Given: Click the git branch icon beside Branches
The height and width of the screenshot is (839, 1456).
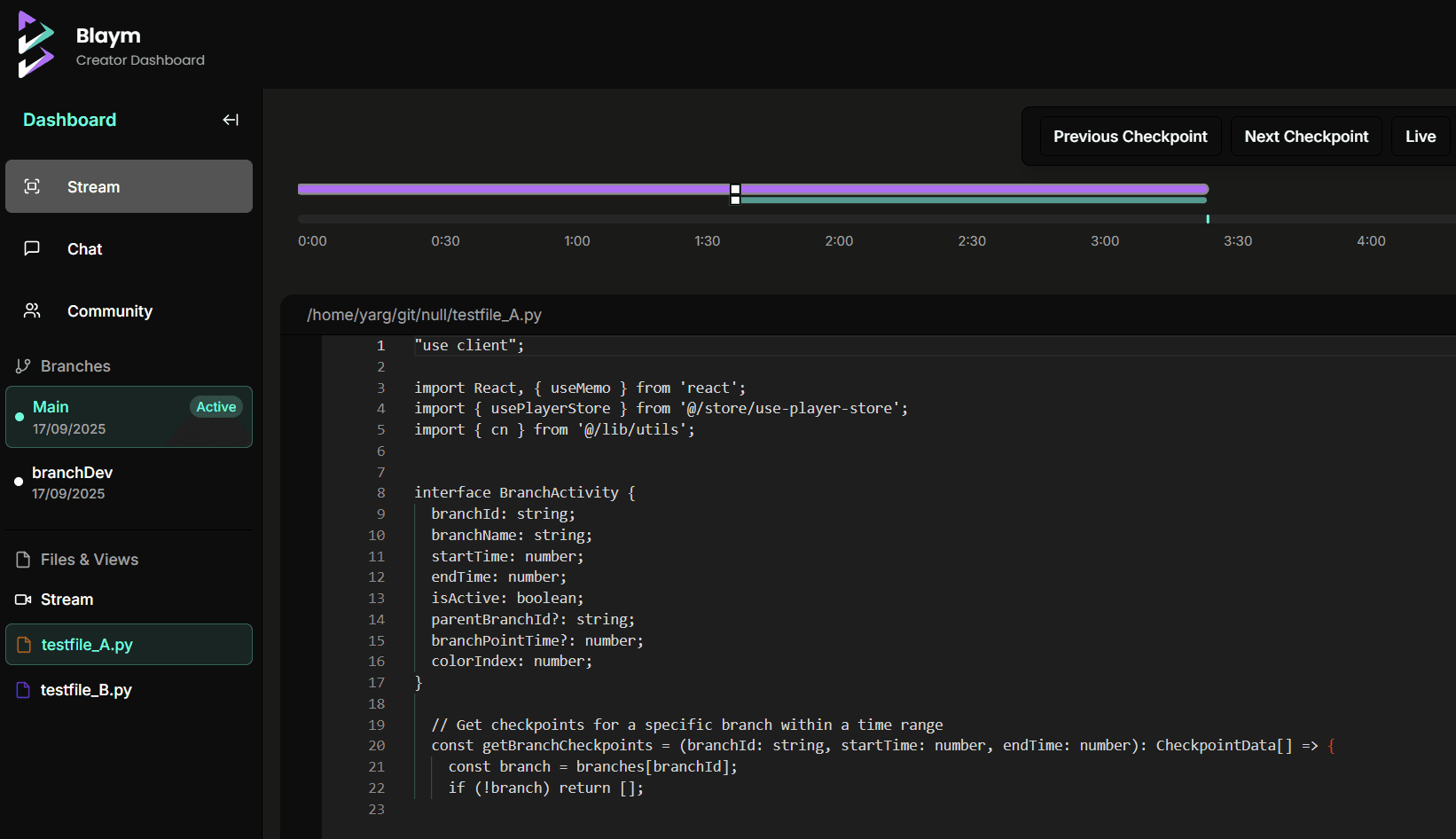Looking at the screenshot, I should click(x=21, y=365).
